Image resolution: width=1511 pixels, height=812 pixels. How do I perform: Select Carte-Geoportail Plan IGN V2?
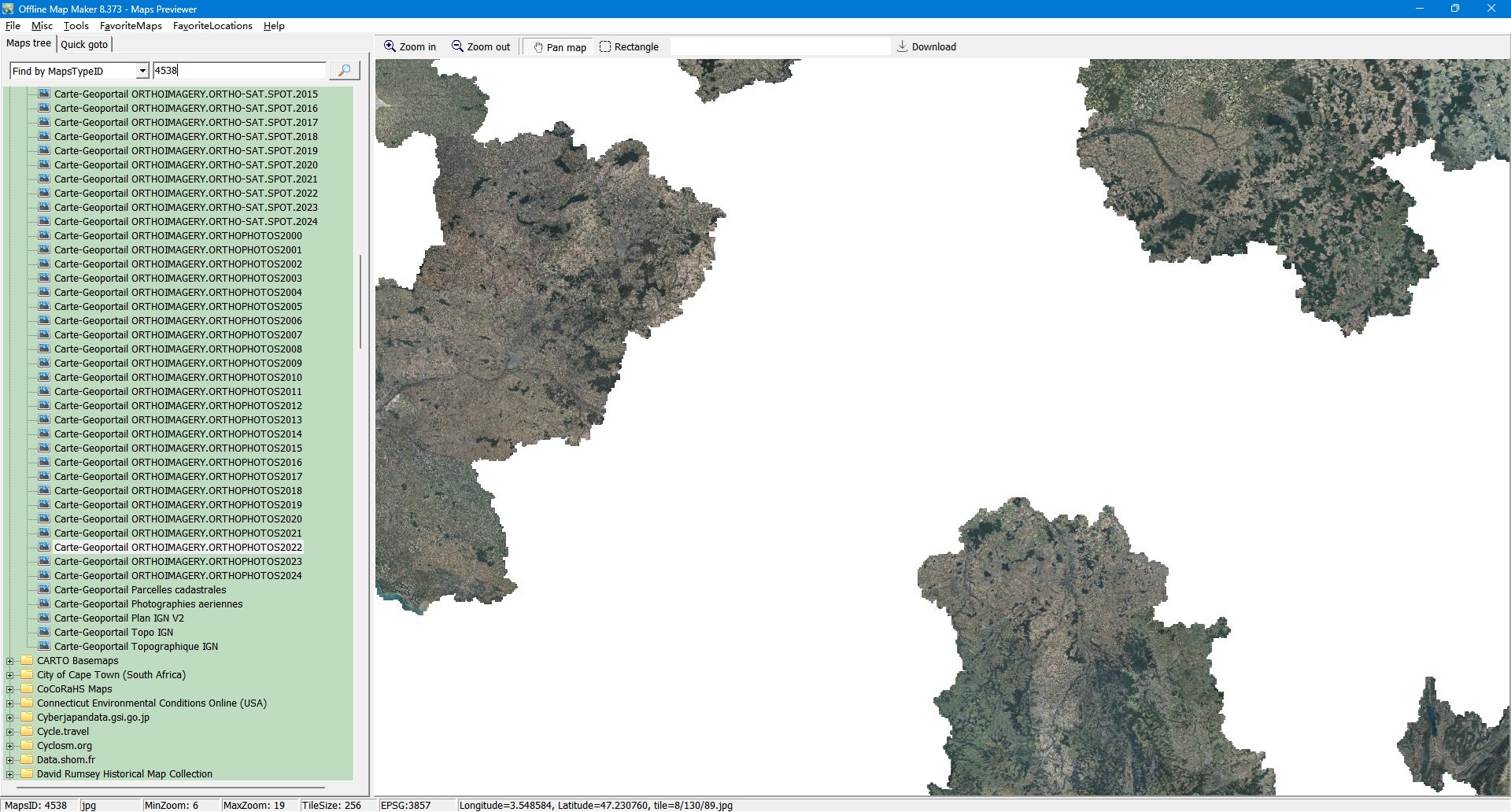tap(119, 618)
